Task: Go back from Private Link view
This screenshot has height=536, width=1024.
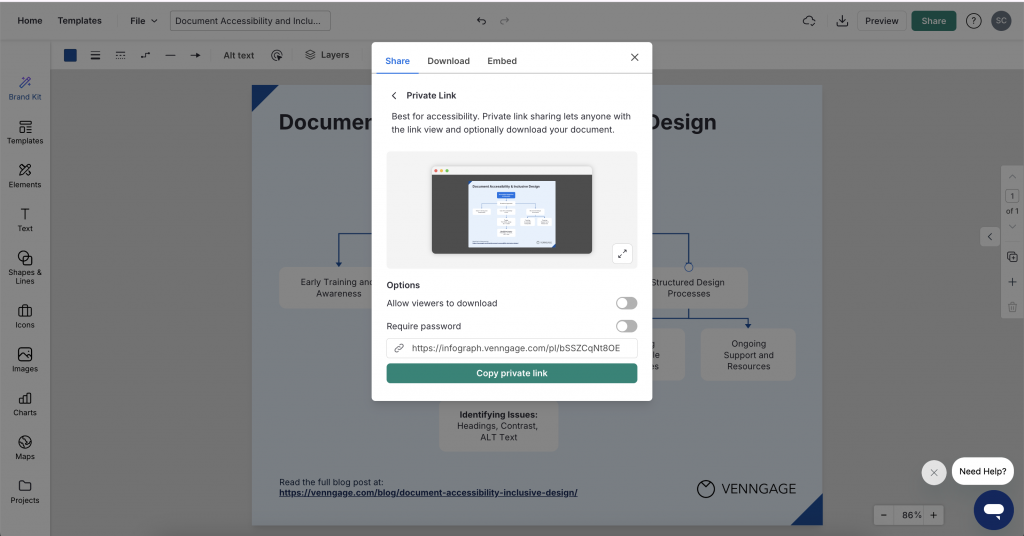Action: pos(394,95)
